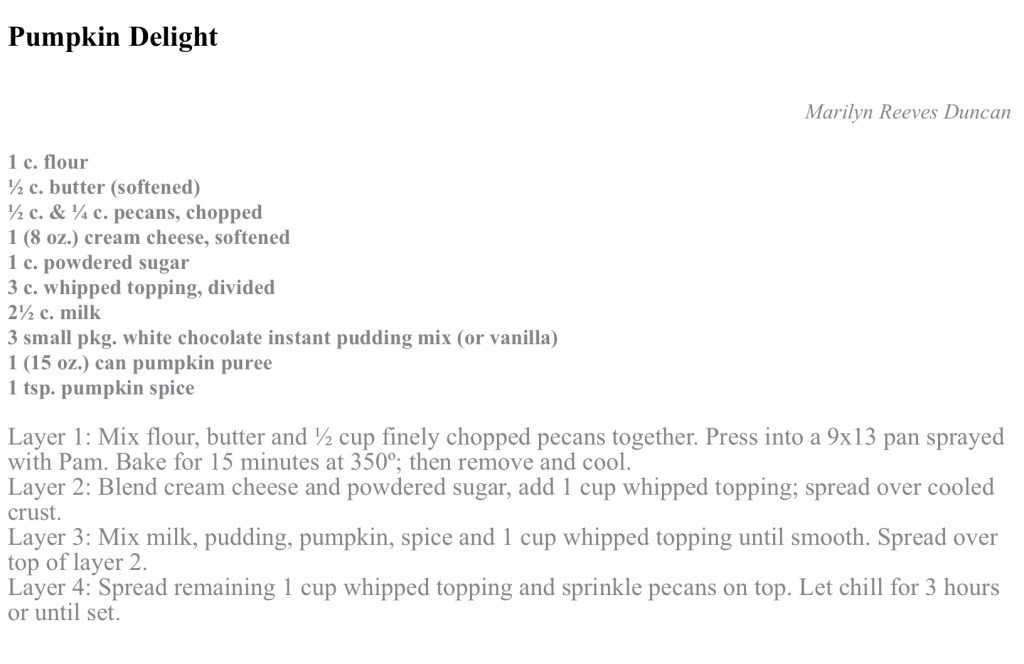Click the author name Marilyn Reeves Duncan
This screenshot has width=1024, height=664.
(x=907, y=112)
